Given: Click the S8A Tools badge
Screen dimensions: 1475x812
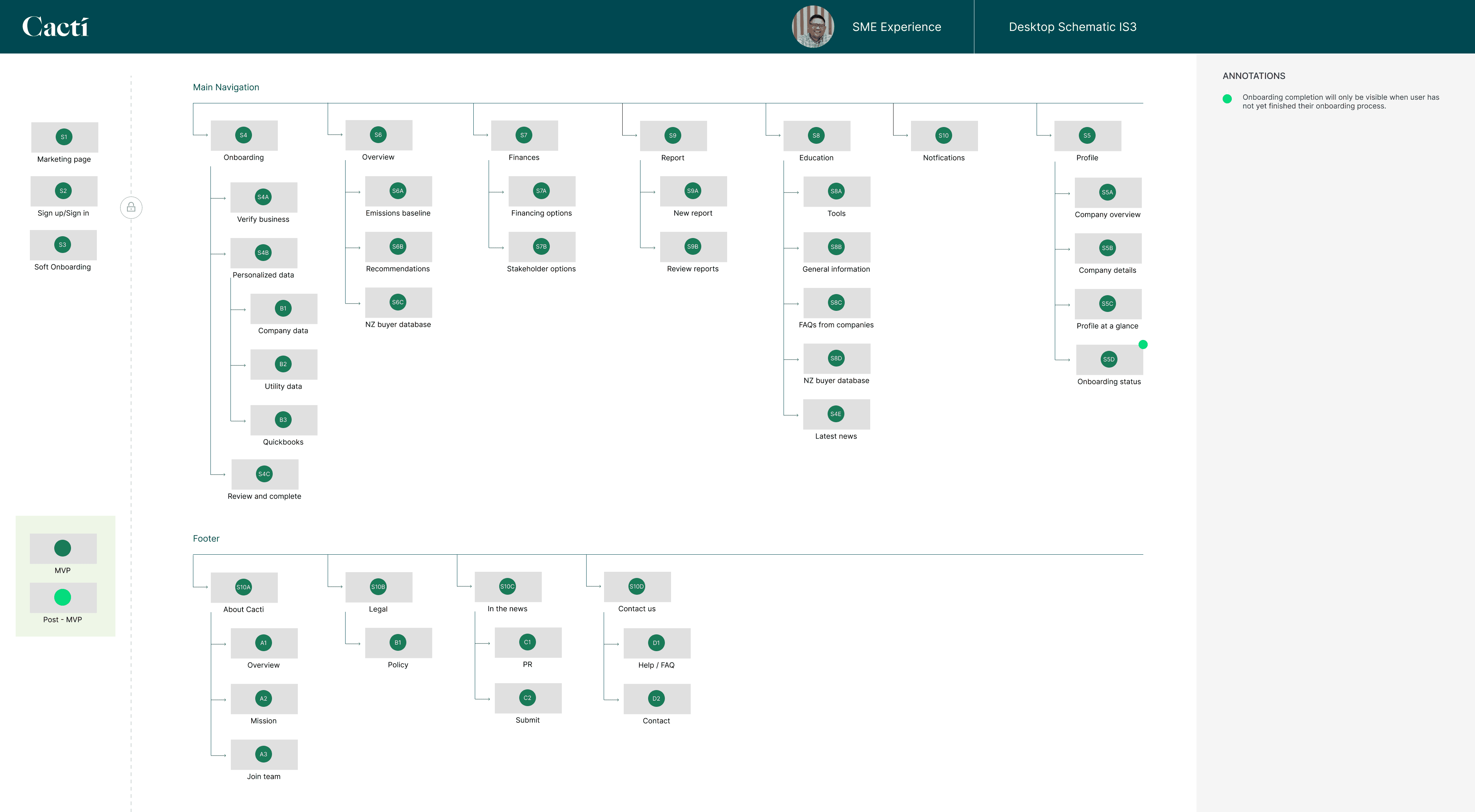Looking at the screenshot, I should pyautogui.click(x=837, y=191).
